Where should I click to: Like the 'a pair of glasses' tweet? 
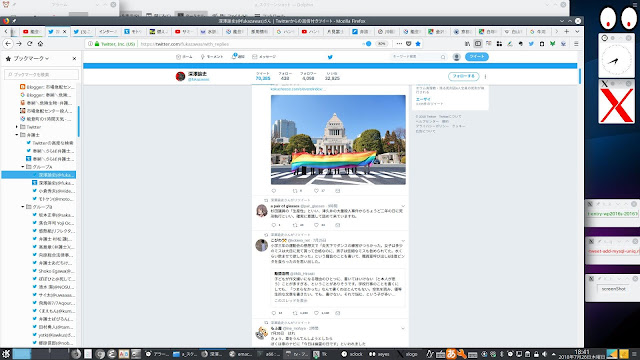coord(316,225)
